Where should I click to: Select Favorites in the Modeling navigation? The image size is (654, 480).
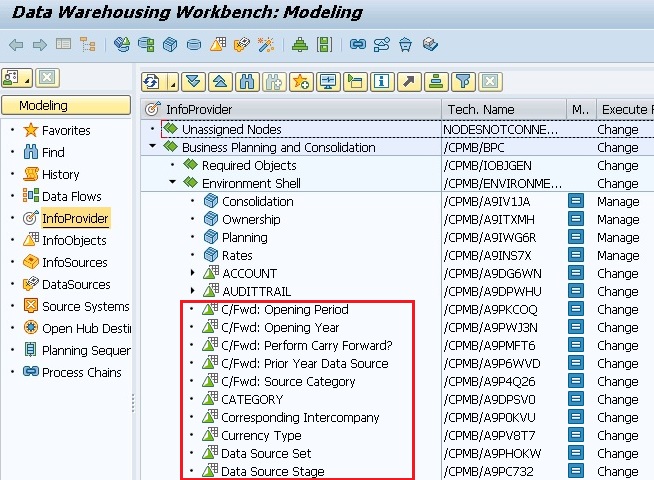(x=66, y=131)
